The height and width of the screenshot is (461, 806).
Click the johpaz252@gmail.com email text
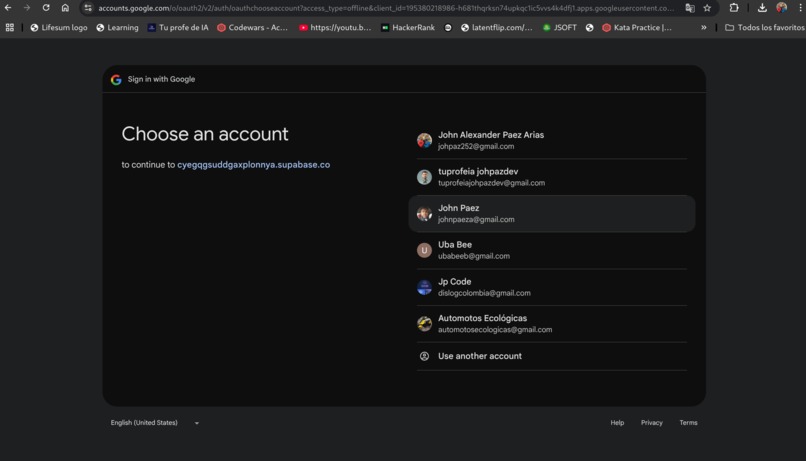[x=476, y=146]
